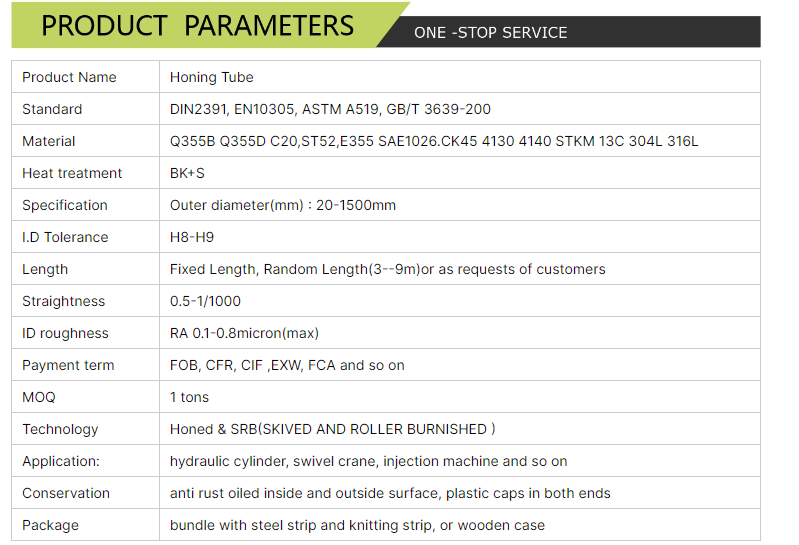799x545 pixels.
Task: Click the PRODUCT PARAMETERS heading
Action: click(197, 26)
